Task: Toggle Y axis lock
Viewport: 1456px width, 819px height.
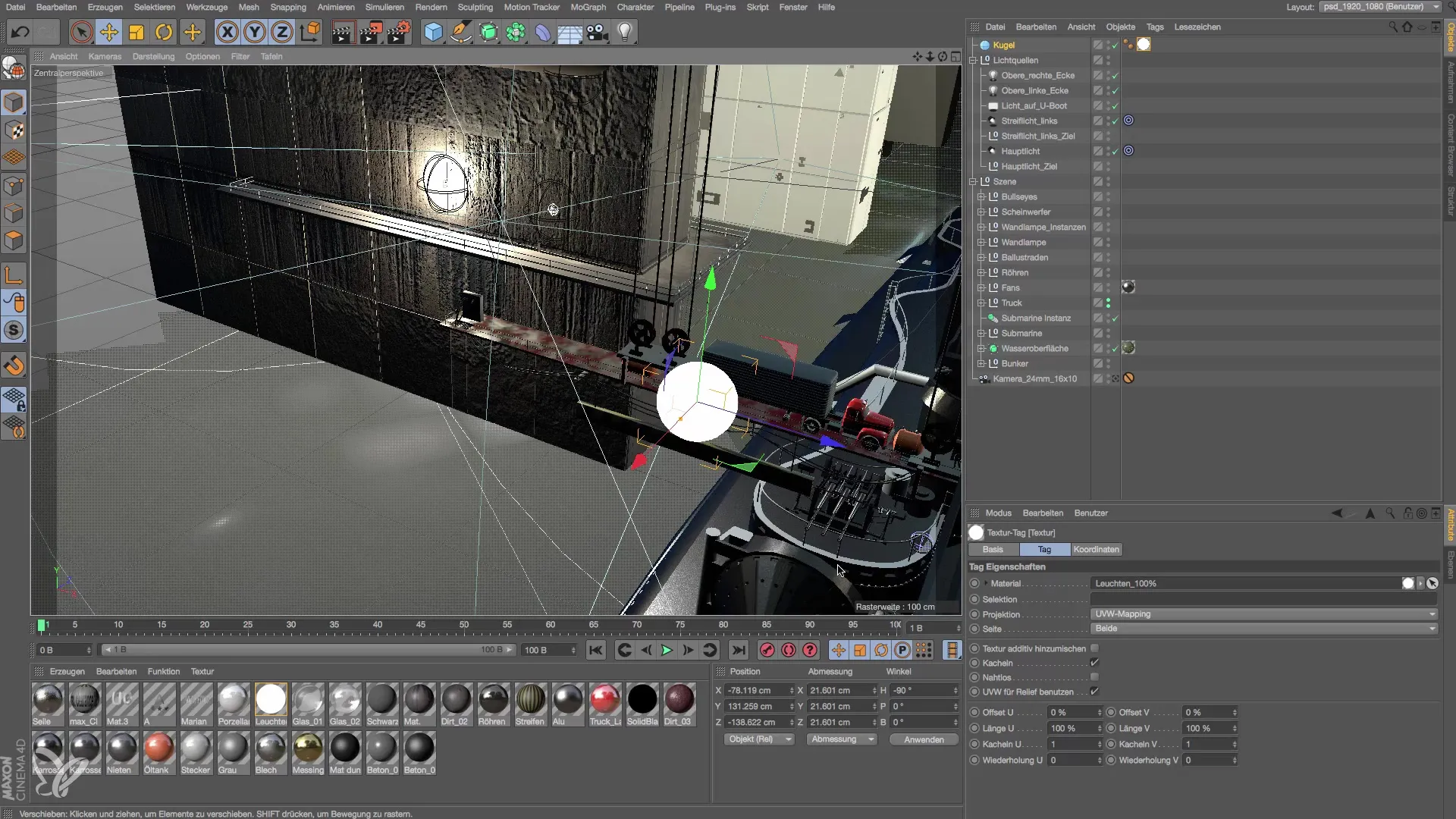Action: point(255,32)
